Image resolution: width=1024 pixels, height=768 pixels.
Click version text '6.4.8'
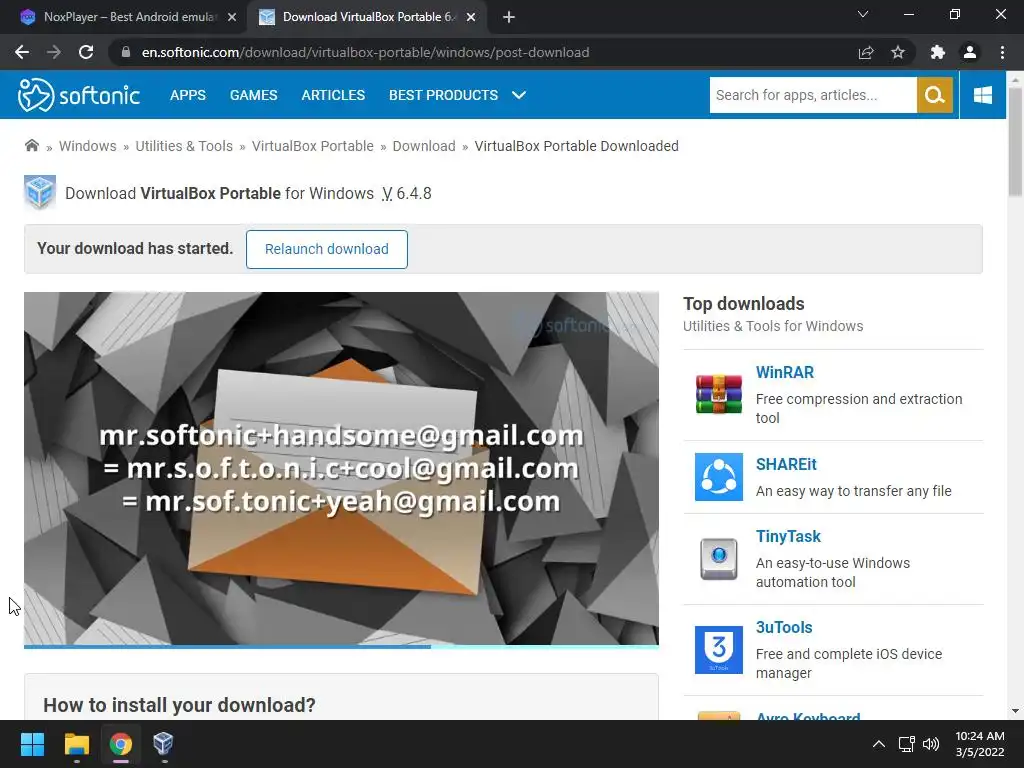tap(414, 193)
